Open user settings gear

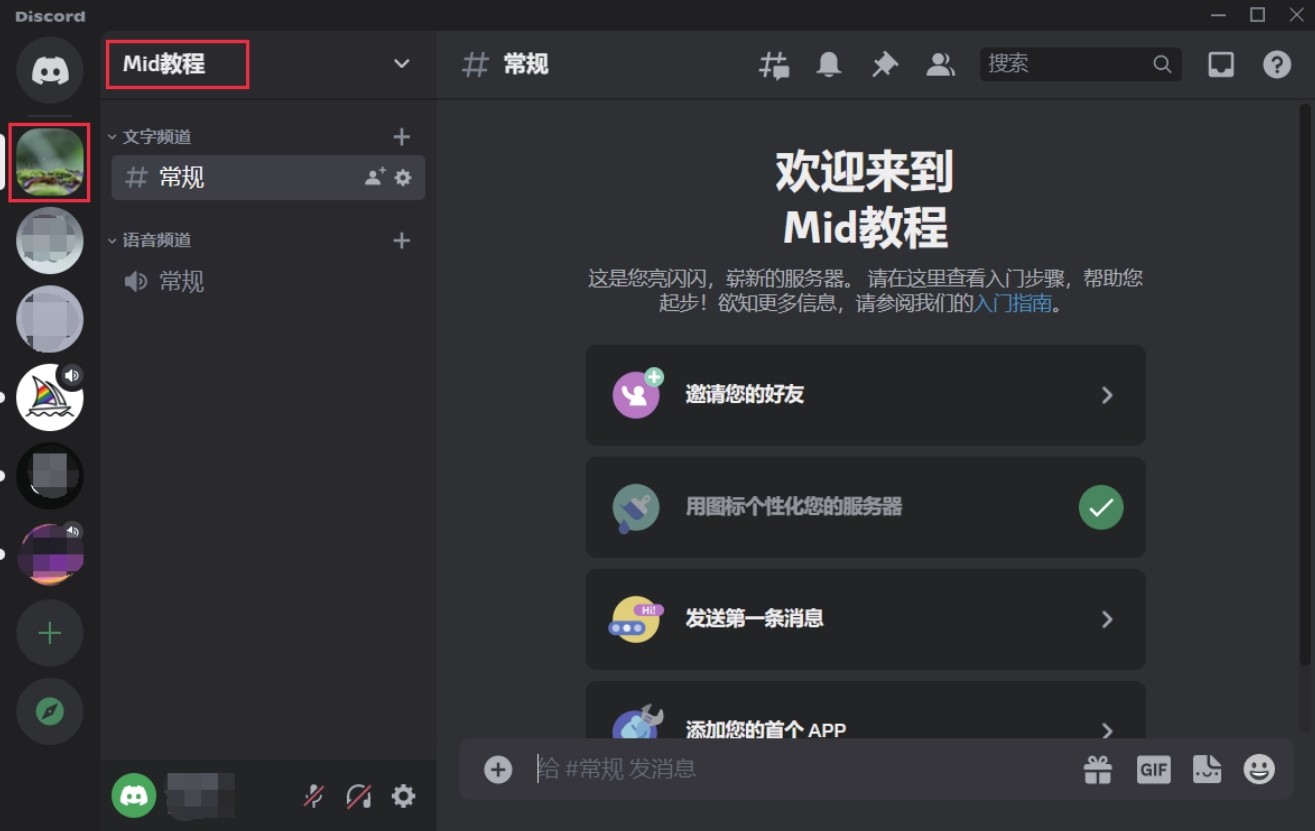point(403,796)
